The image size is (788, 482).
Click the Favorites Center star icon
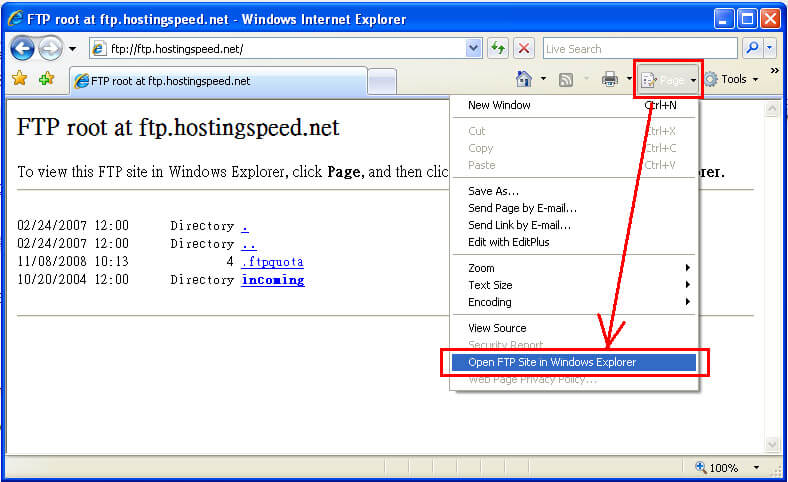(x=19, y=79)
